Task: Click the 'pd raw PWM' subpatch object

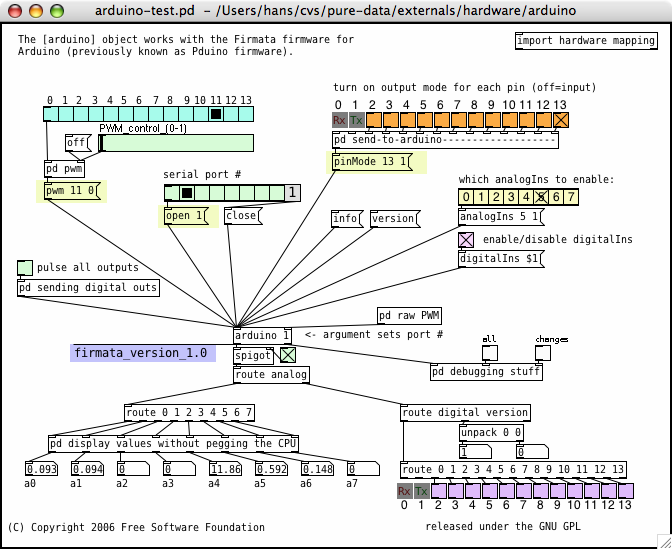Action: pos(408,316)
